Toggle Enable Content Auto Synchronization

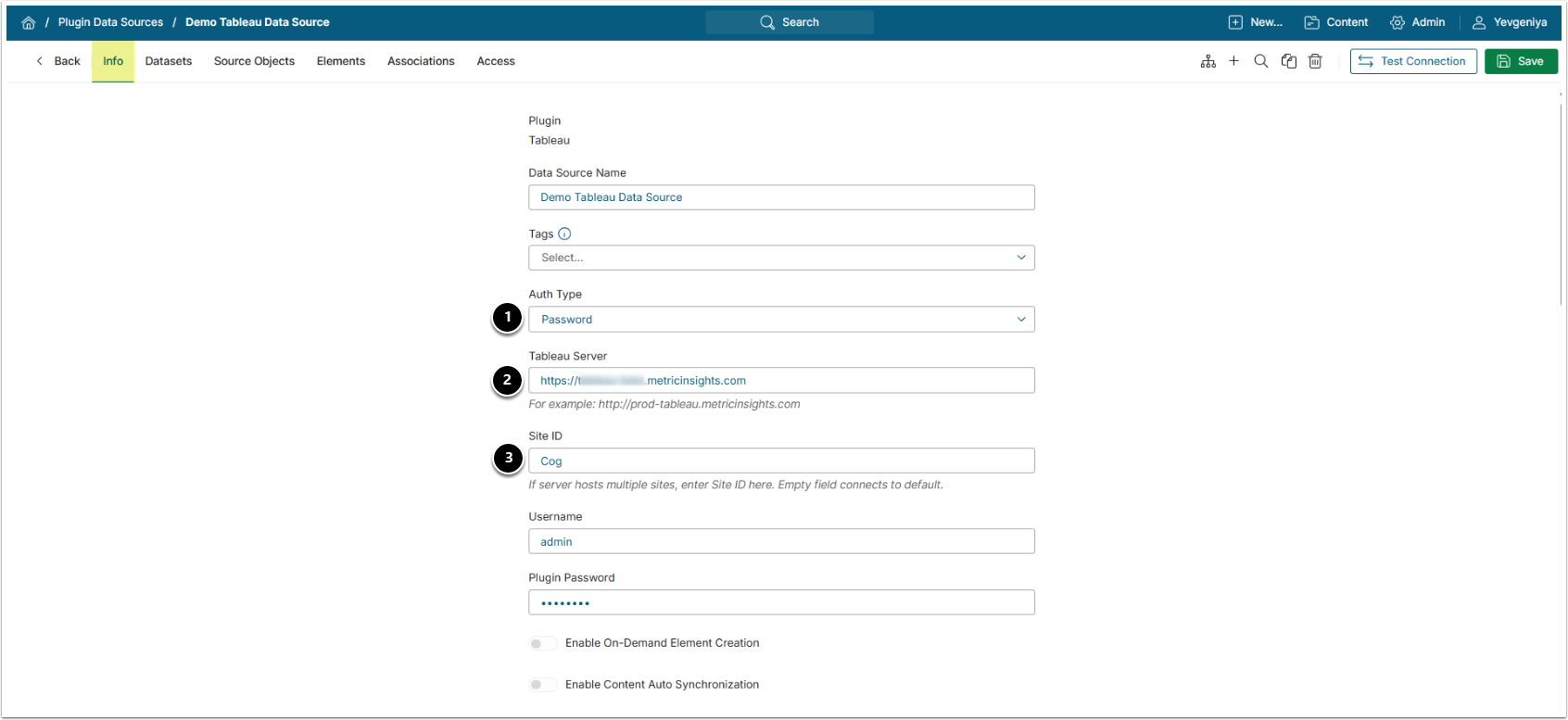coord(542,685)
